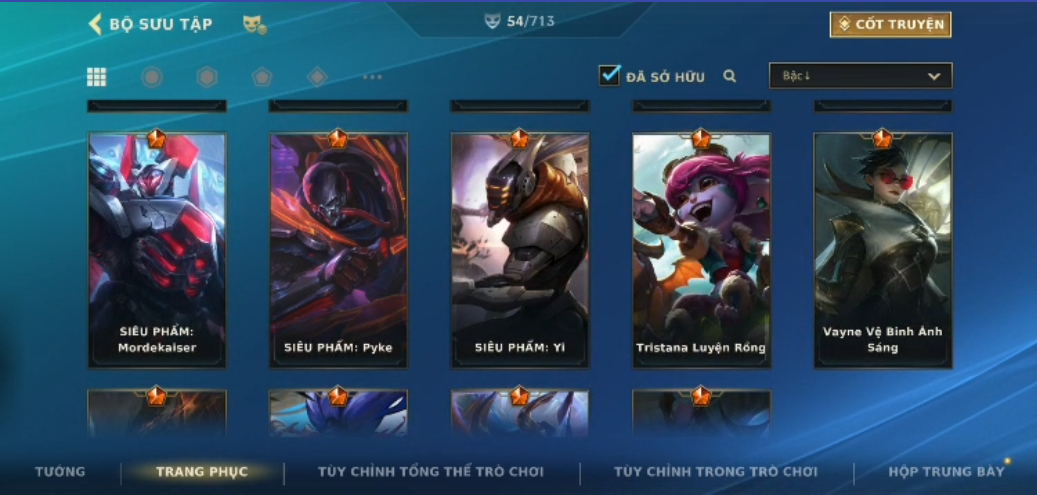The width and height of the screenshot is (1037, 495).
Task: Expand the Bậc sort dropdown
Action: pos(860,75)
